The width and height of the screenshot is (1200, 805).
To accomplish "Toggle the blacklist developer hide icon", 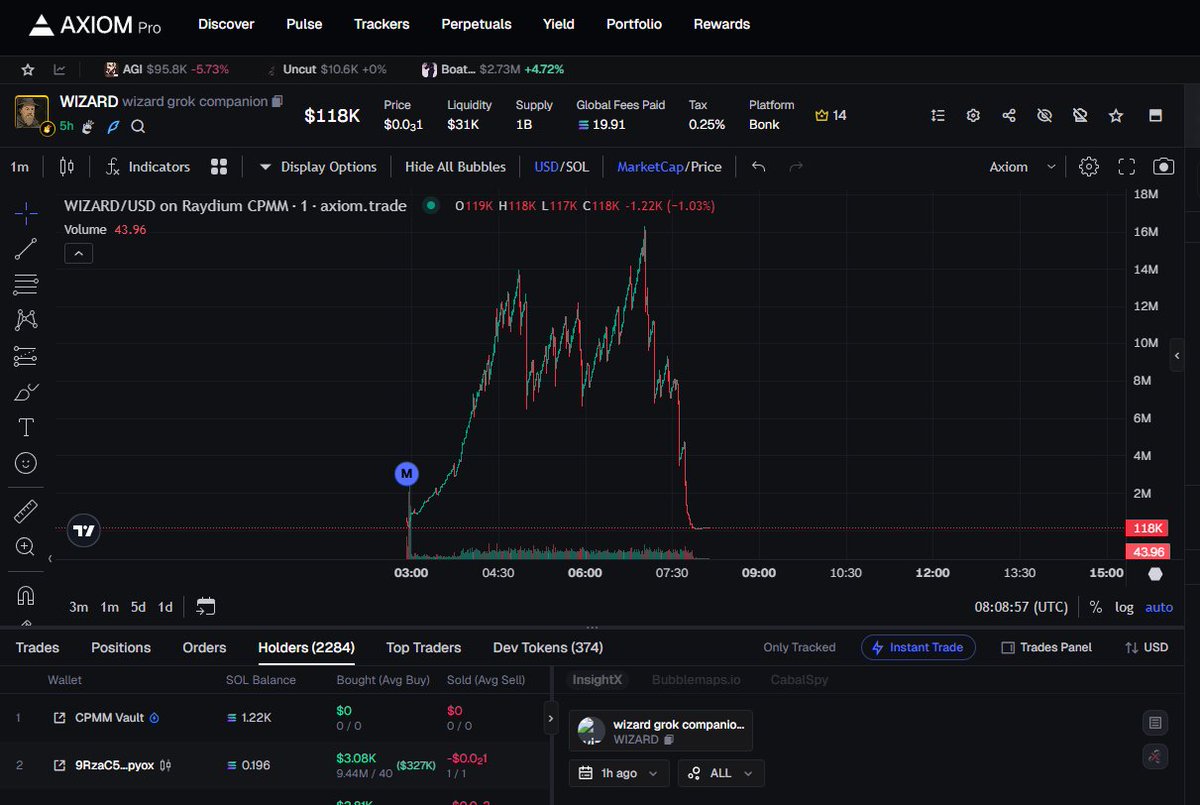I will point(1080,116).
